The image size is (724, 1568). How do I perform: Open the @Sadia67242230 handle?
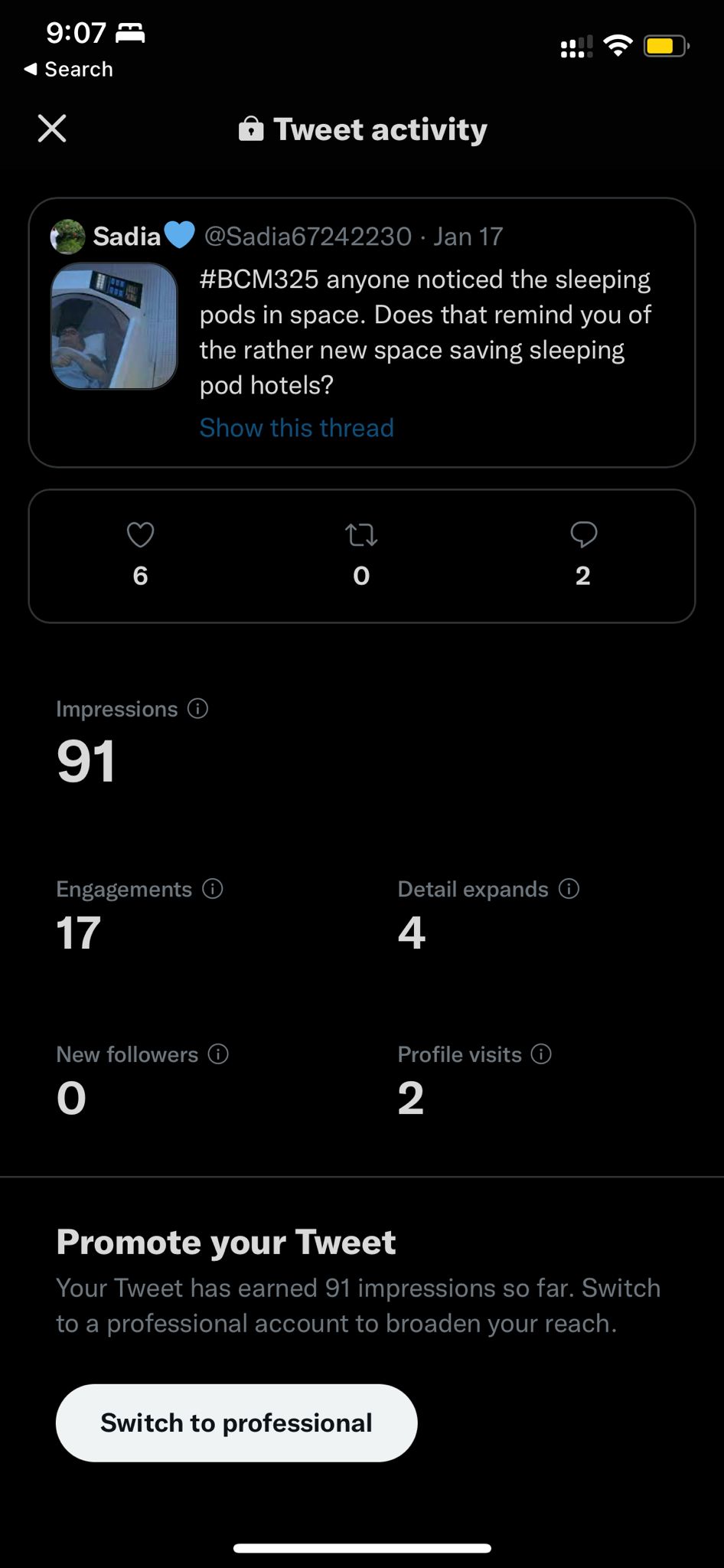point(308,237)
